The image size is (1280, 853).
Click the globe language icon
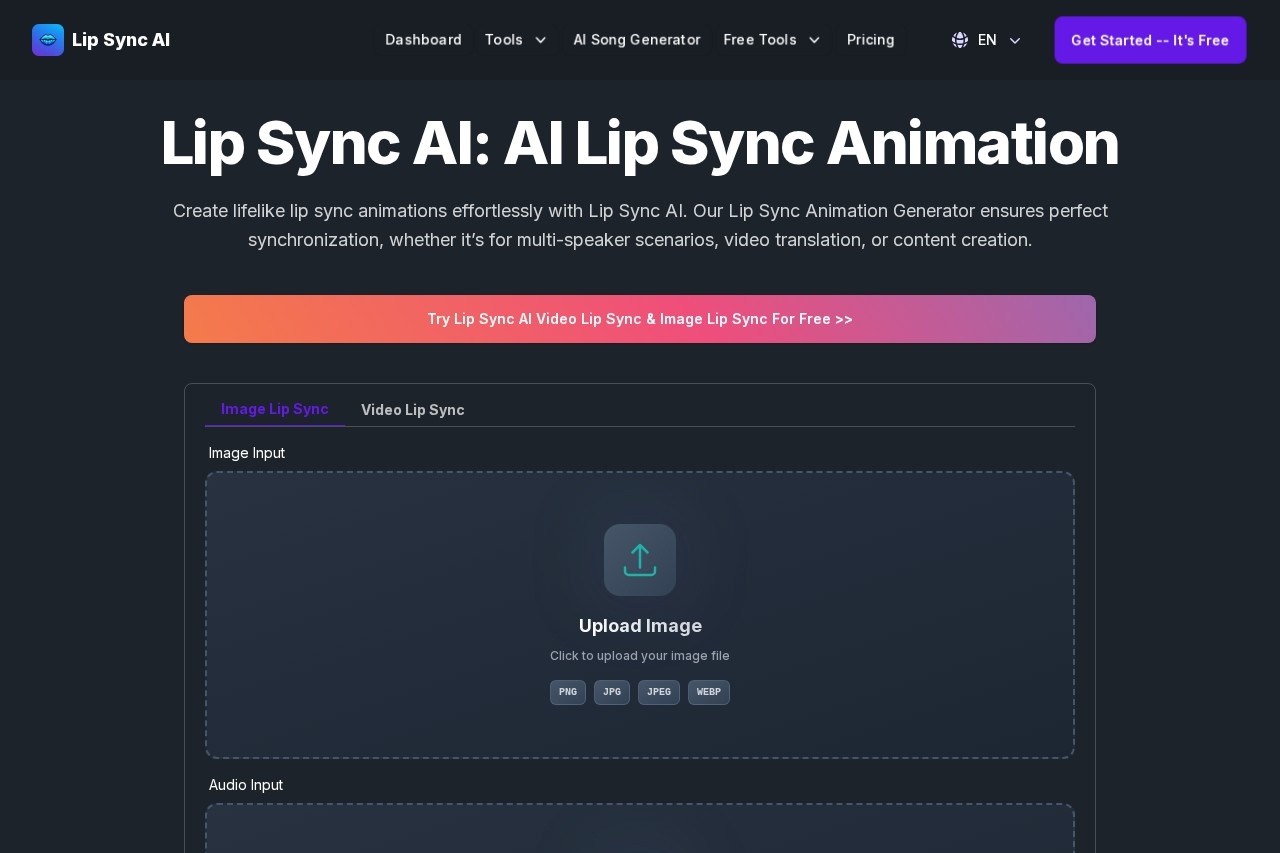[959, 40]
